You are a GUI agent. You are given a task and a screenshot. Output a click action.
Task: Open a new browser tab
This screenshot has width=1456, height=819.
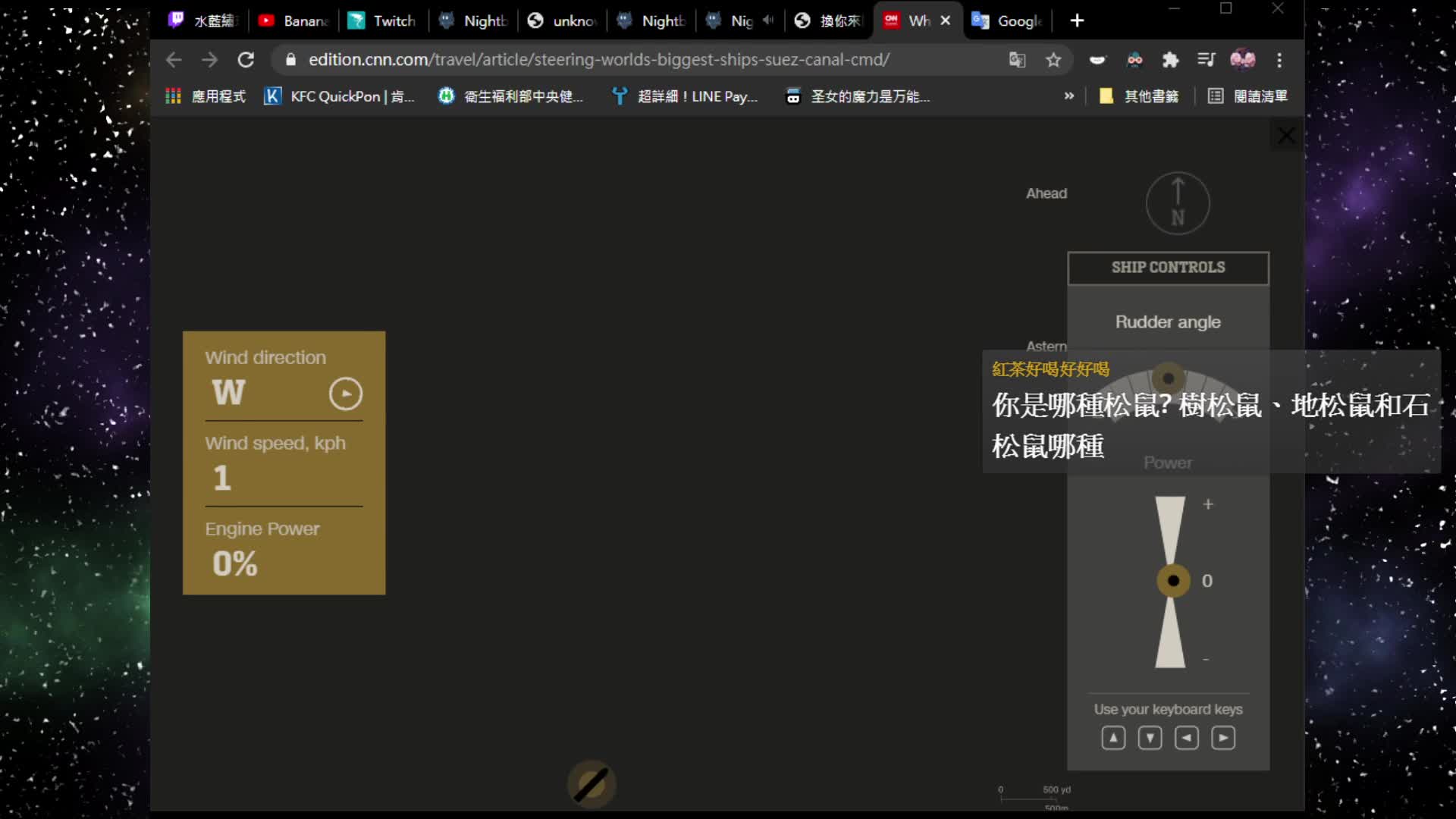coord(1077,20)
